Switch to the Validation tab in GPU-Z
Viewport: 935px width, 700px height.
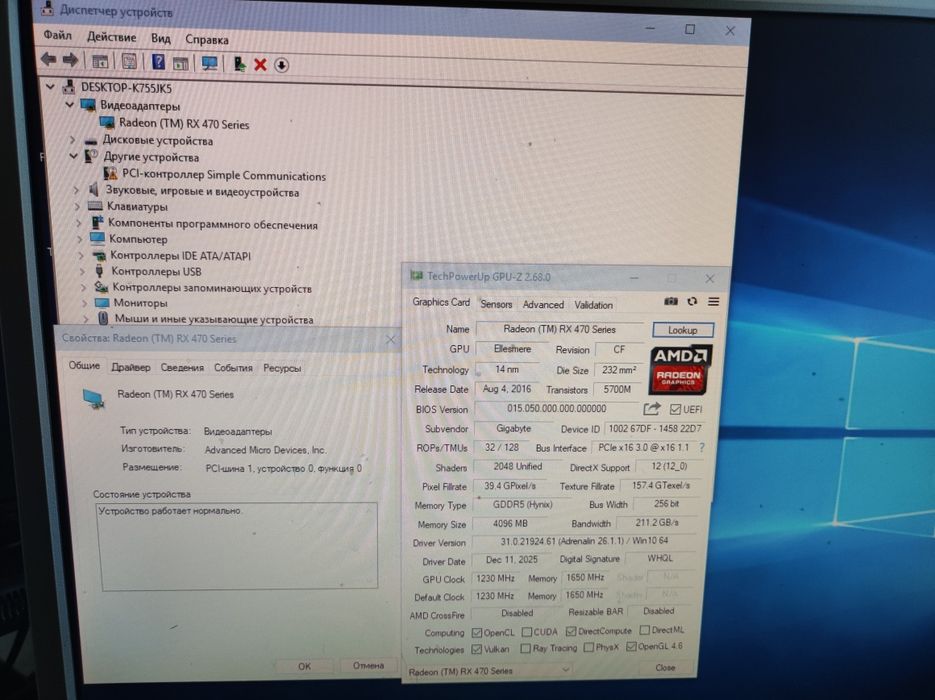[x=593, y=305]
